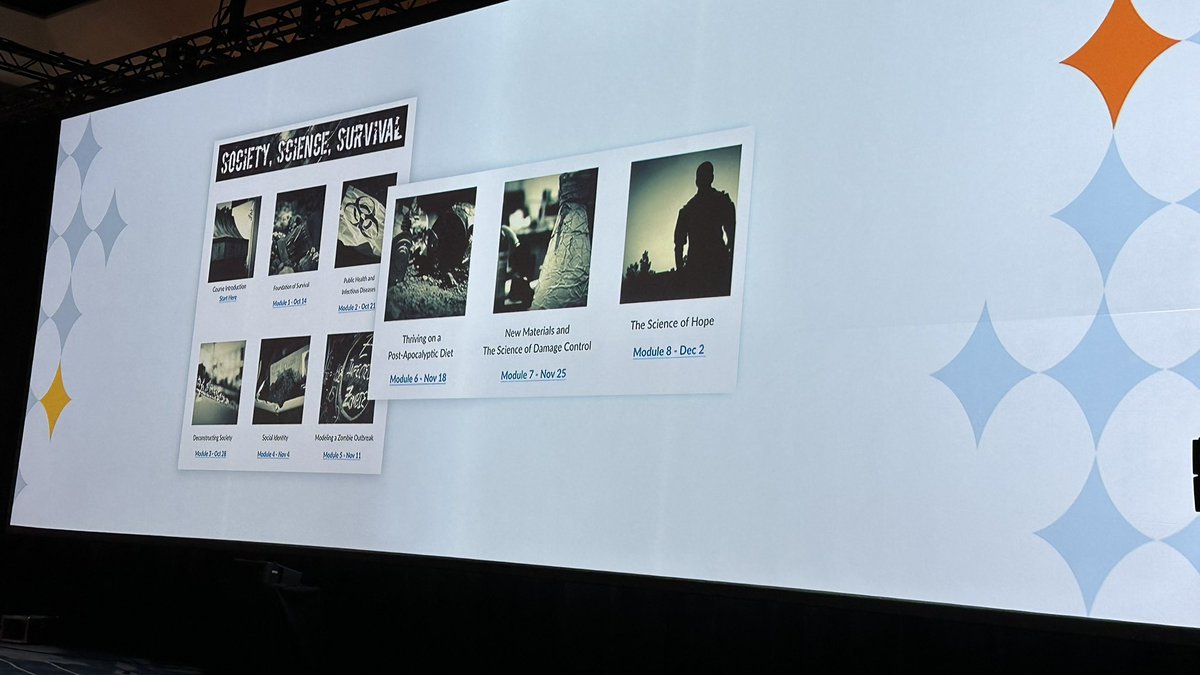
Task: Select the New Materials thumbnail image
Action: (546, 240)
